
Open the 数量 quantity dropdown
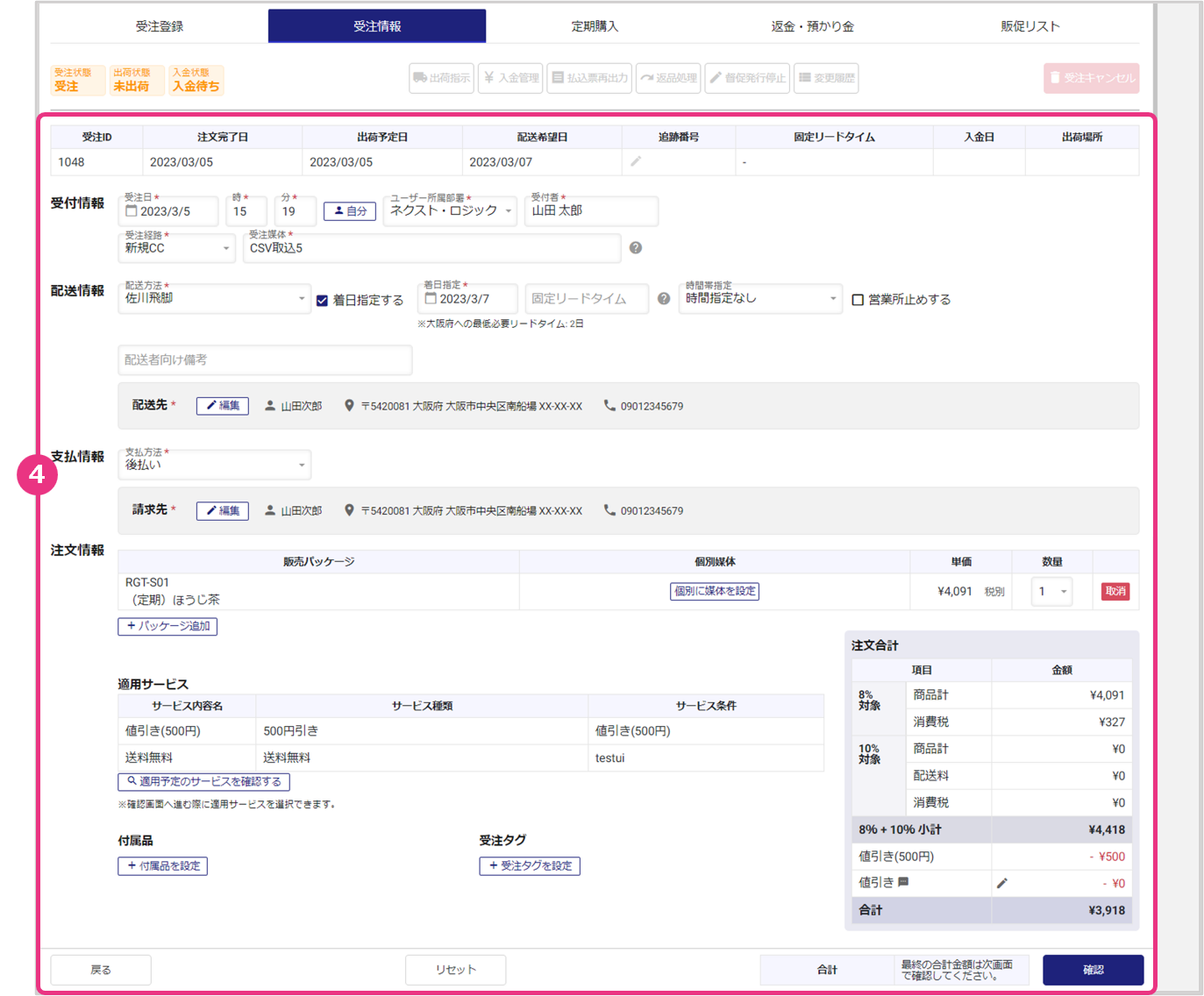click(x=1052, y=592)
